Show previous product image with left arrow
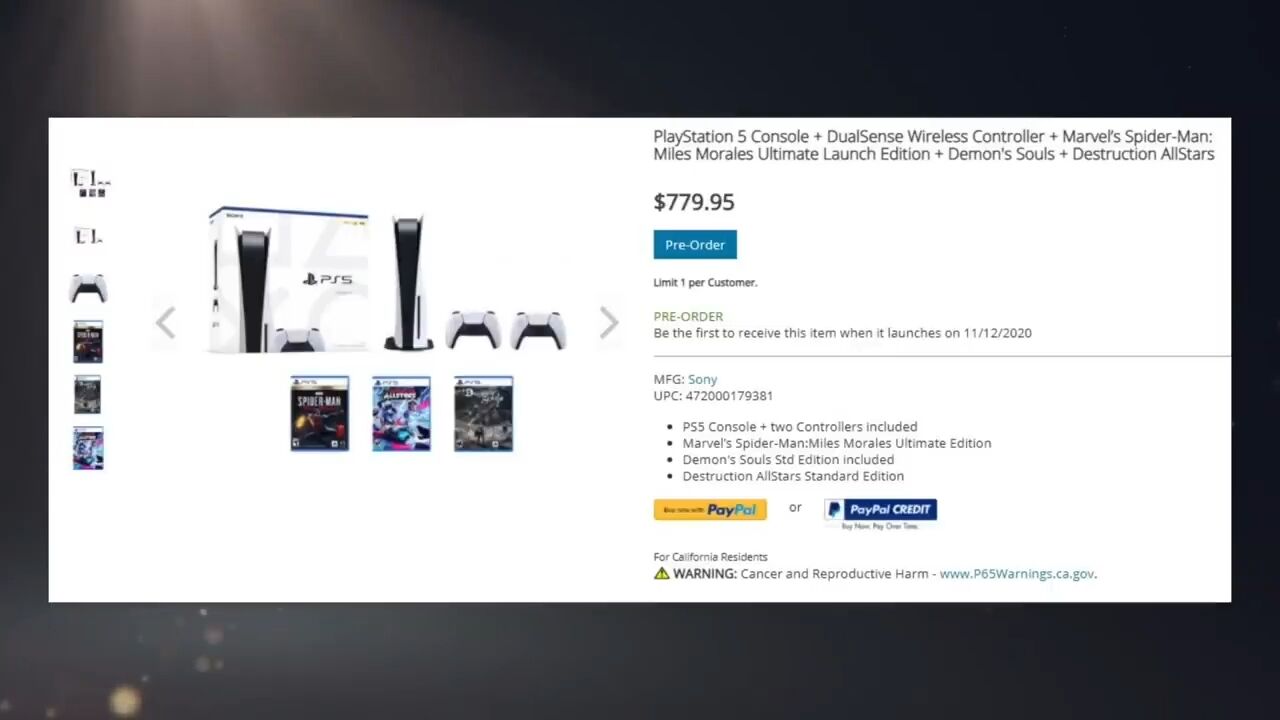The image size is (1280, 720). (x=166, y=323)
